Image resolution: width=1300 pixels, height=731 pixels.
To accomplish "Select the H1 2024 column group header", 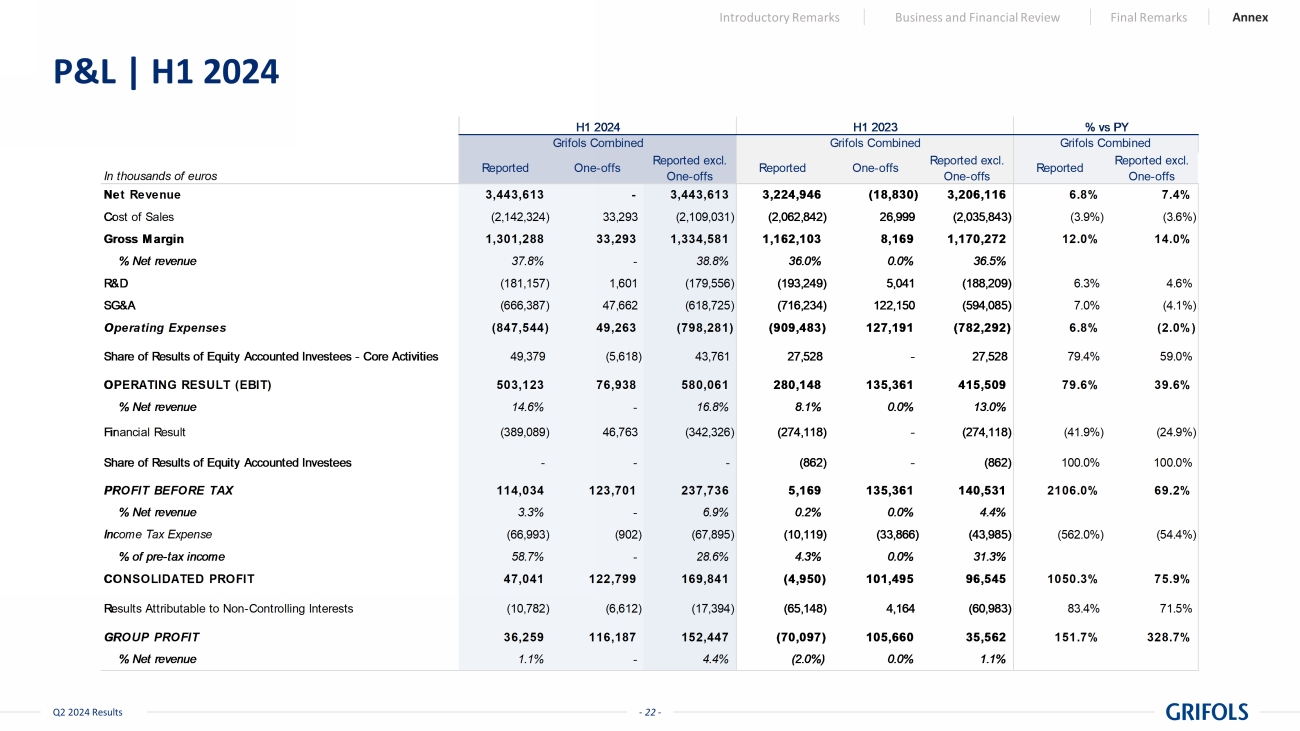I will point(598,127).
